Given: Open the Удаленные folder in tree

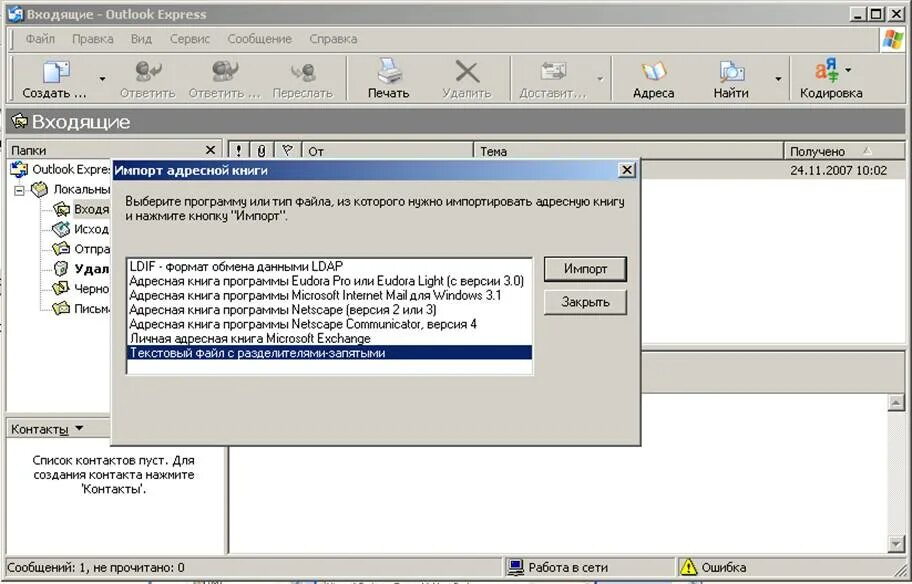Looking at the screenshot, I should click(x=81, y=269).
